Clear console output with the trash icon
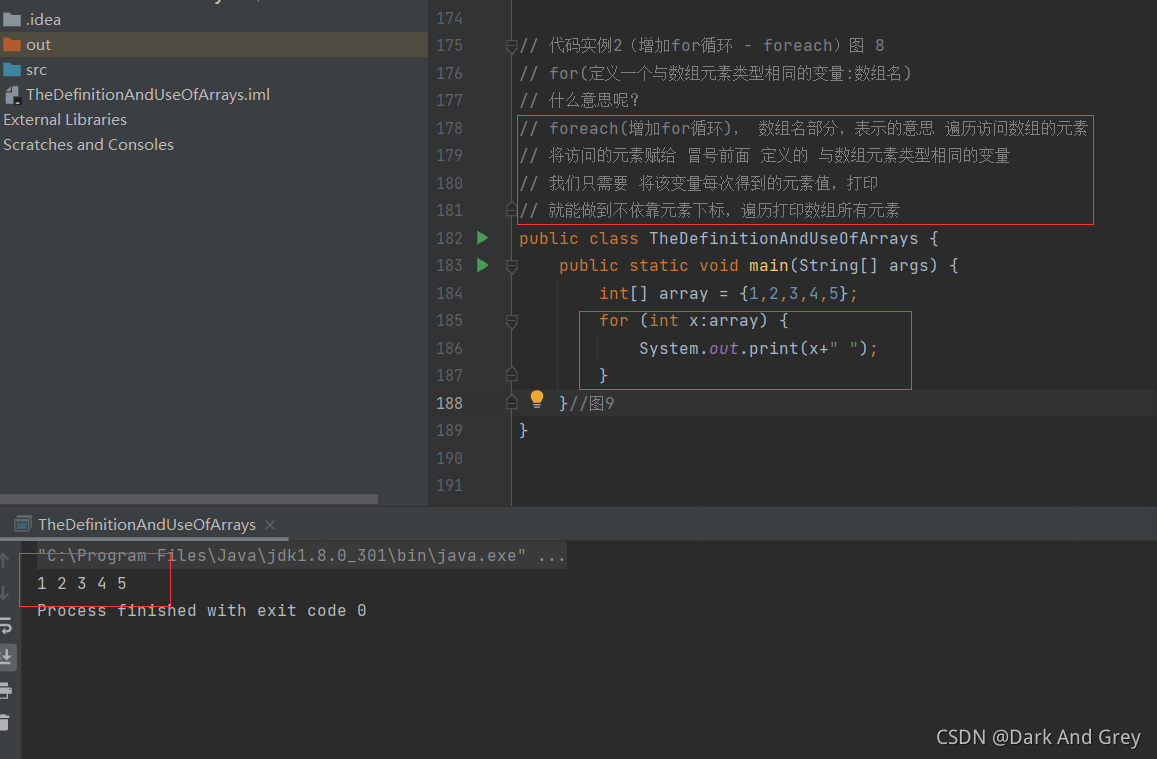 (4, 722)
